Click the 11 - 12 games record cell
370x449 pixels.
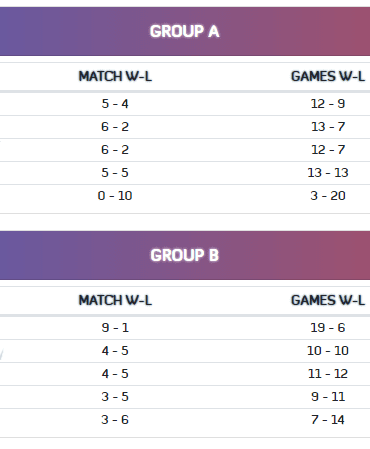[328, 374]
